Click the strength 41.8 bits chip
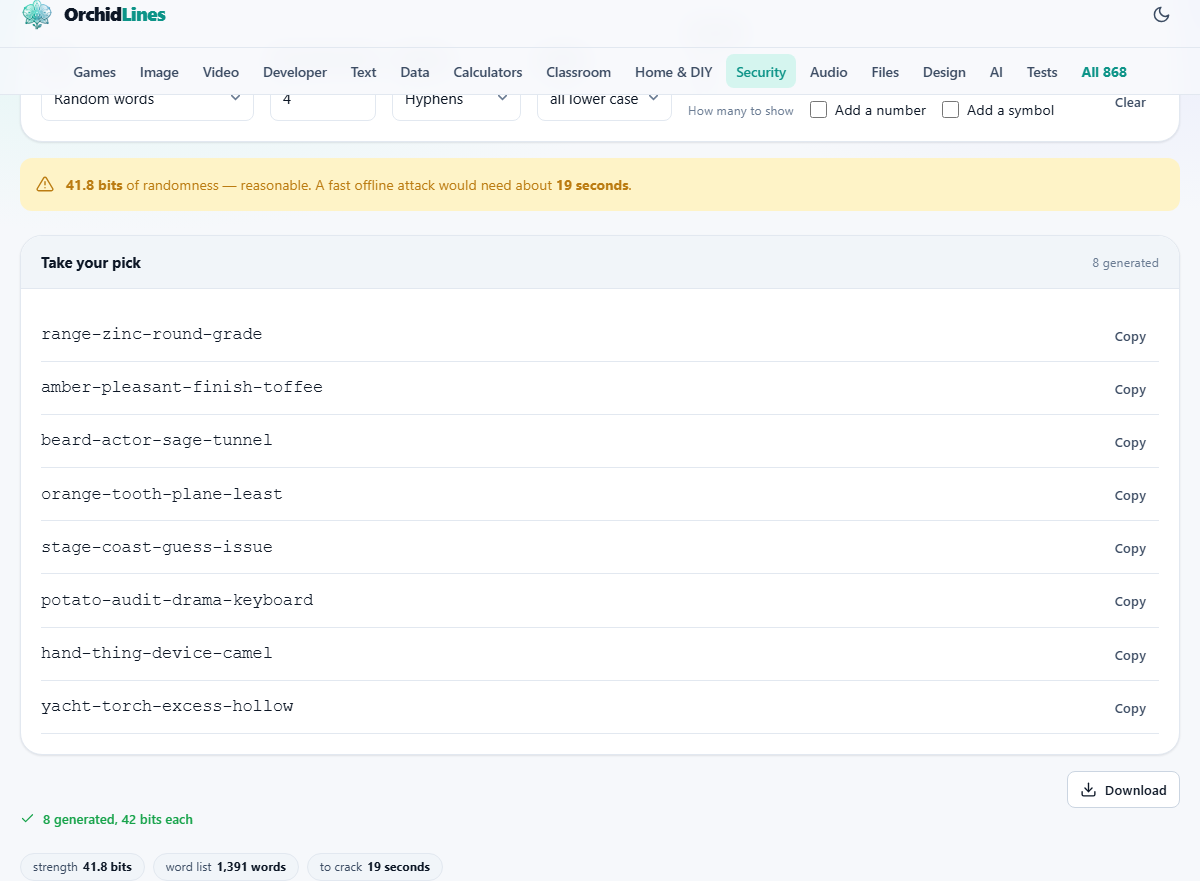 coord(82,867)
